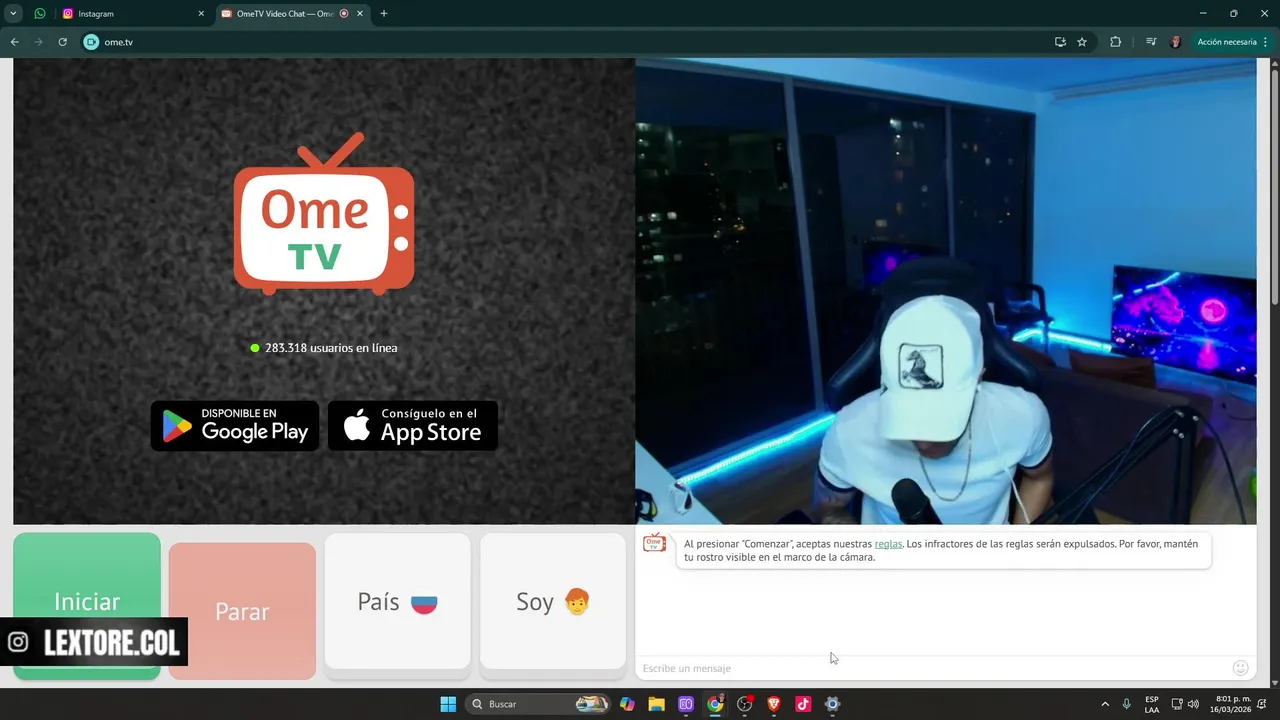This screenshot has height=720, width=1280.
Task: Click the webcam video preview
Action: [x=945, y=291]
